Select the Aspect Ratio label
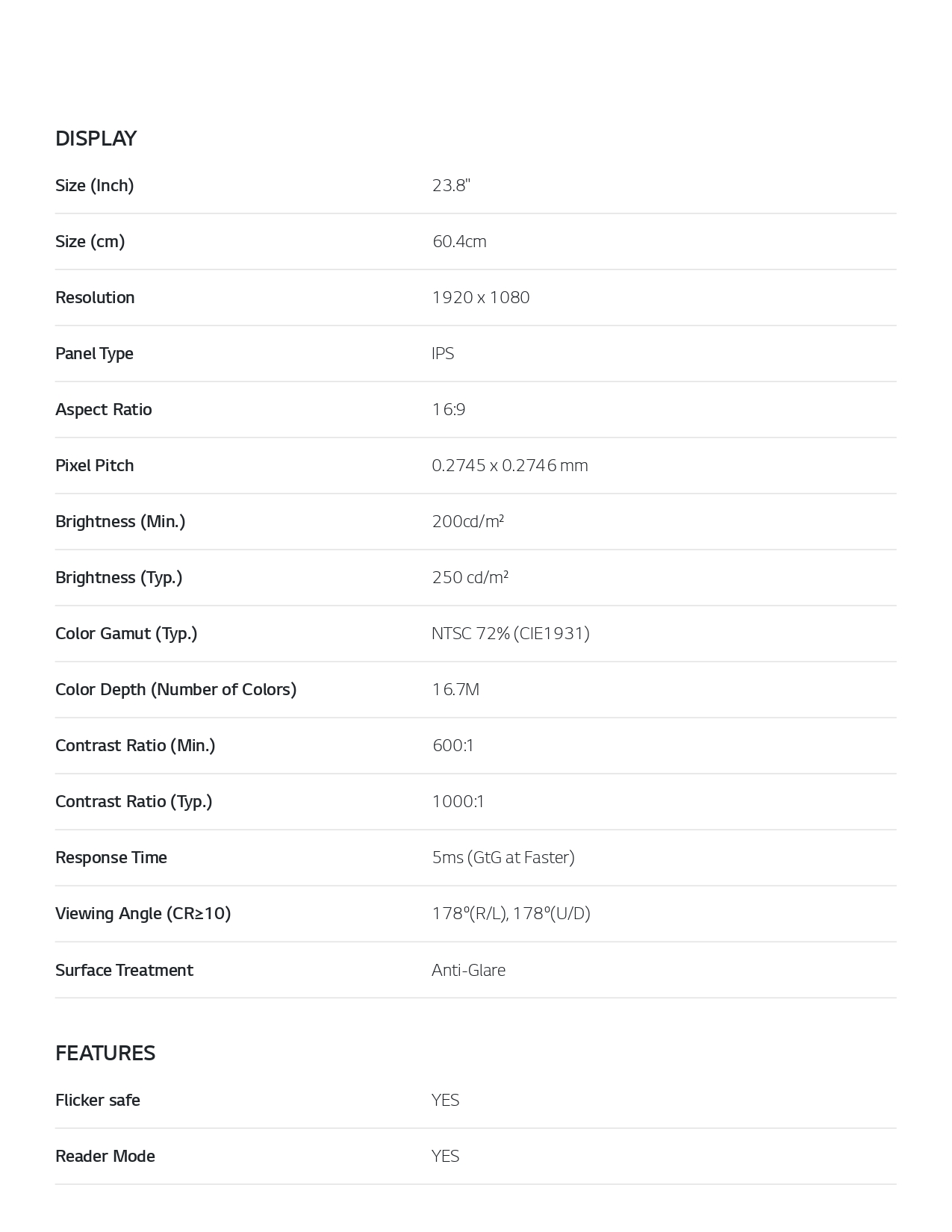The width and height of the screenshot is (952, 1232). 103,409
